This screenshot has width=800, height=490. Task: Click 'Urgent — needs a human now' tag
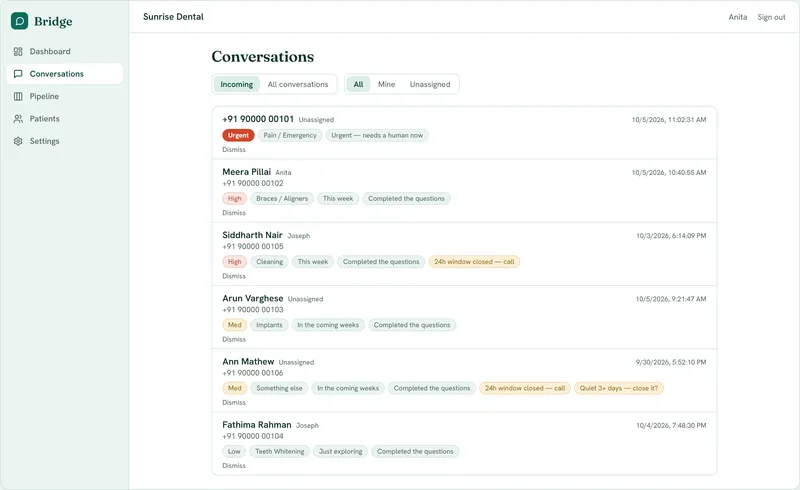coord(377,135)
